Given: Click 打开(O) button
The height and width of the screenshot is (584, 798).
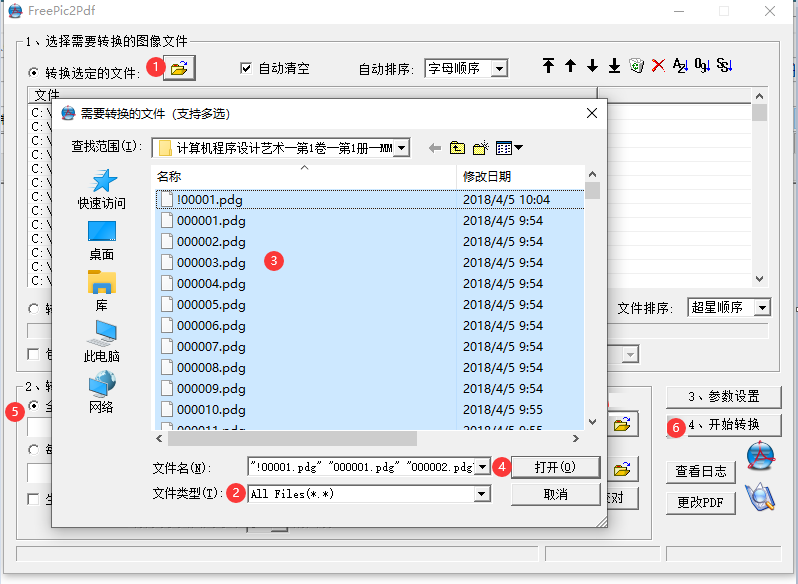Looking at the screenshot, I should click(x=555, y=467).
